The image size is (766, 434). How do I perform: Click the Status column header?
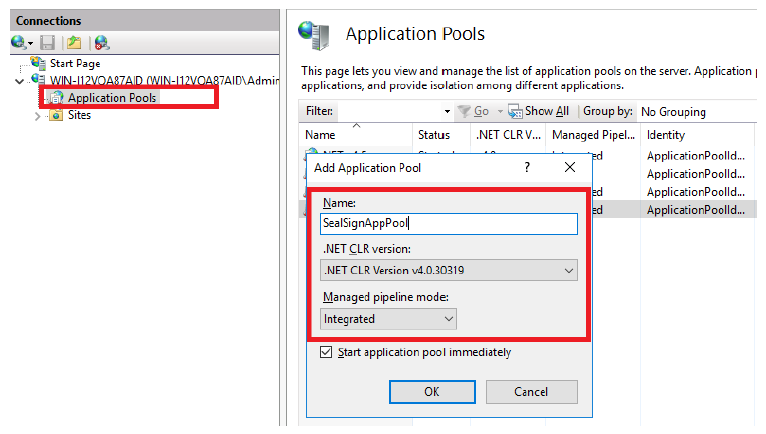[x=433, y=135]
